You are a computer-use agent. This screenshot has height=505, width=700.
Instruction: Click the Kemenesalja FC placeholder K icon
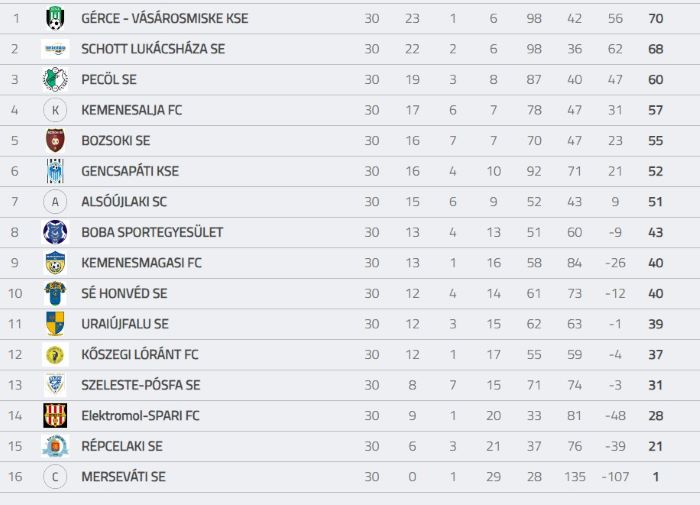(55, 110)
